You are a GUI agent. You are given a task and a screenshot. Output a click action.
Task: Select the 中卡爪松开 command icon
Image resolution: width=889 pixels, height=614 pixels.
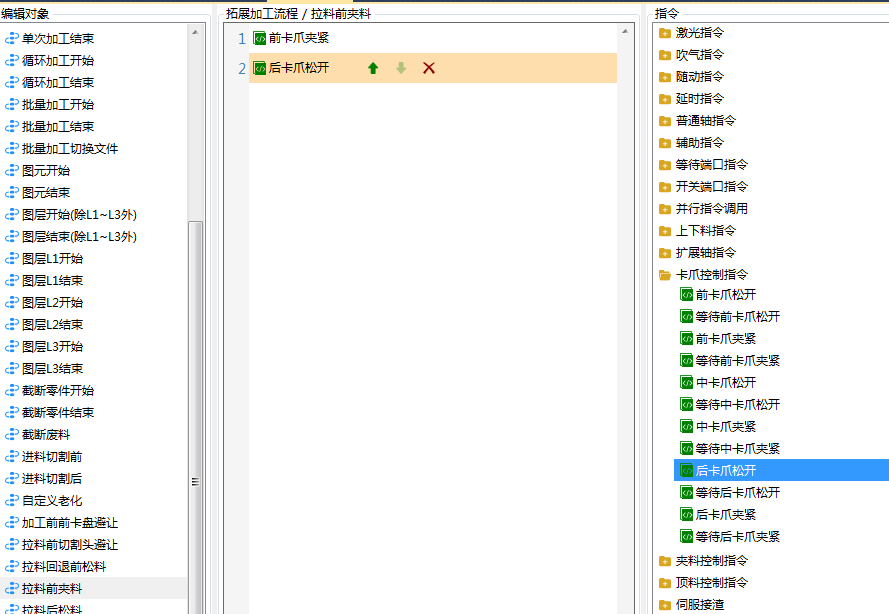(x=687, y=383)
